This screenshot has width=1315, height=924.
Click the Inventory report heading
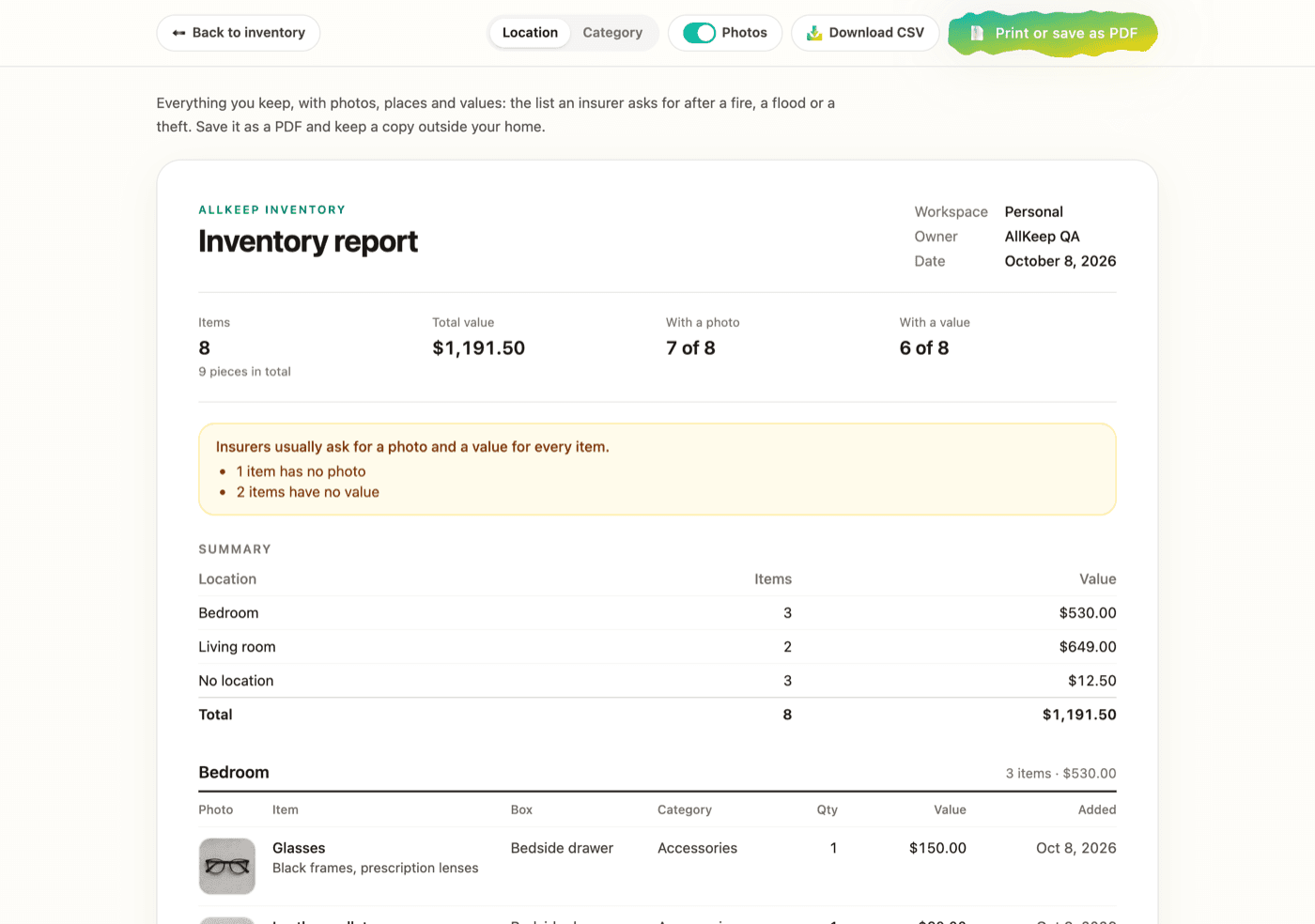[308, 241]
